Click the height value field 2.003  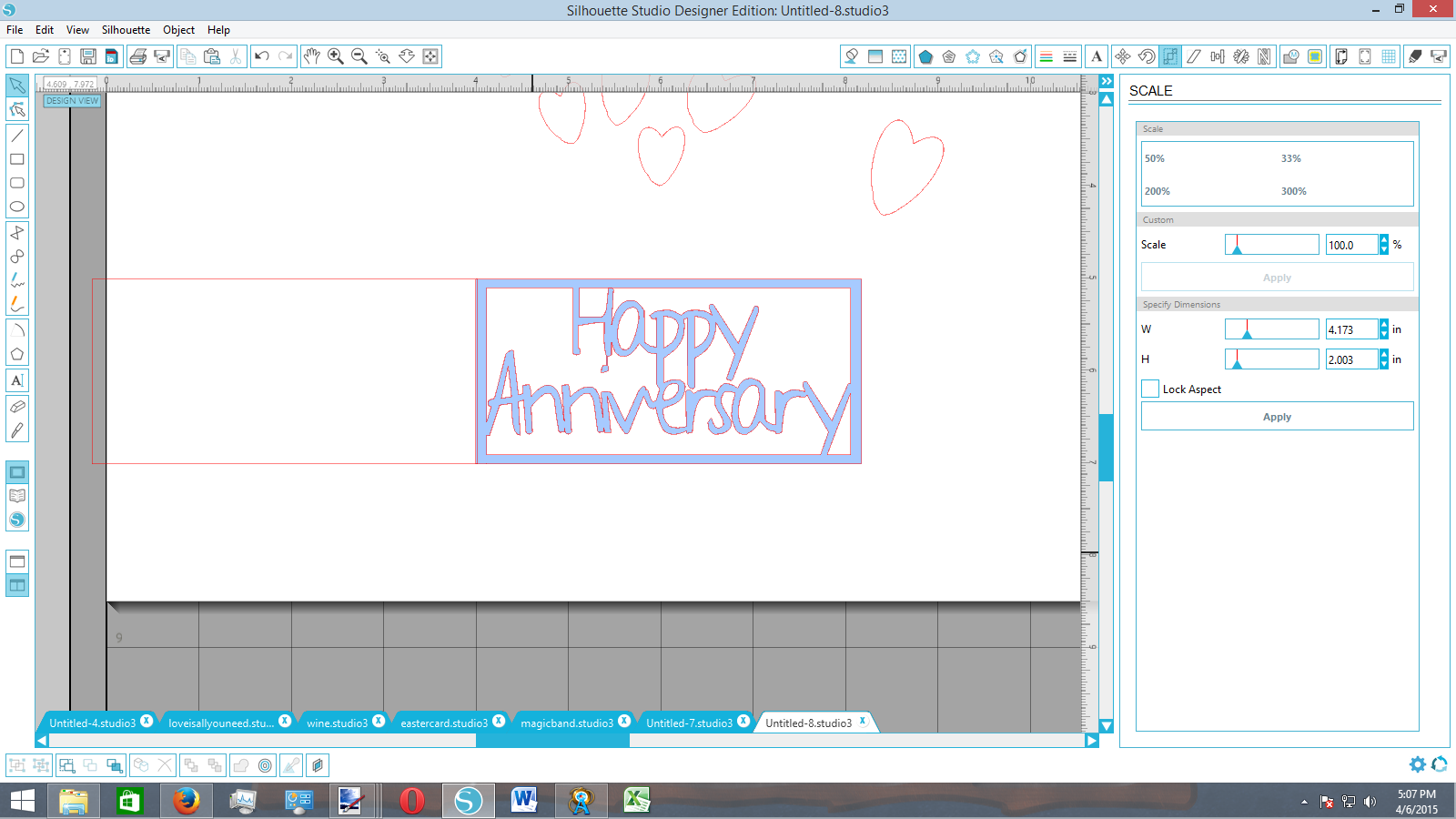[x=1351, y=359]
